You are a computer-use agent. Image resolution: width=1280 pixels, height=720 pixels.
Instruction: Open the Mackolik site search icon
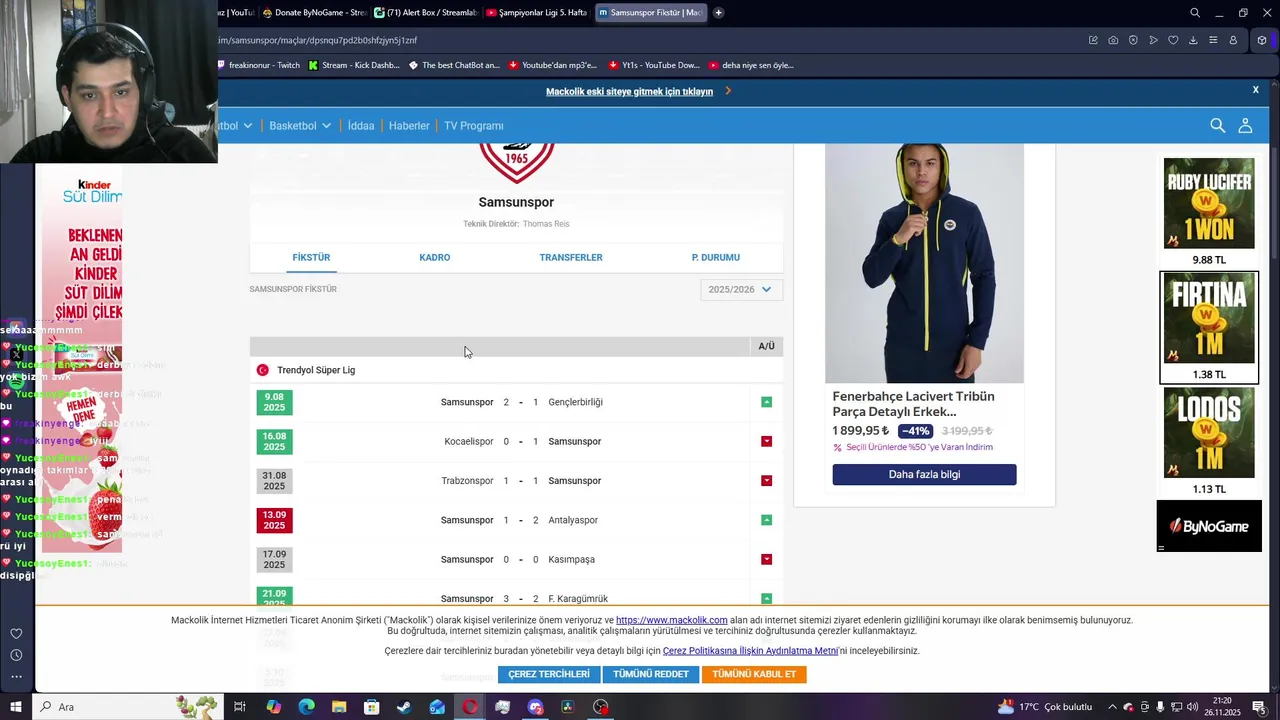click(x=1217, y=125)
